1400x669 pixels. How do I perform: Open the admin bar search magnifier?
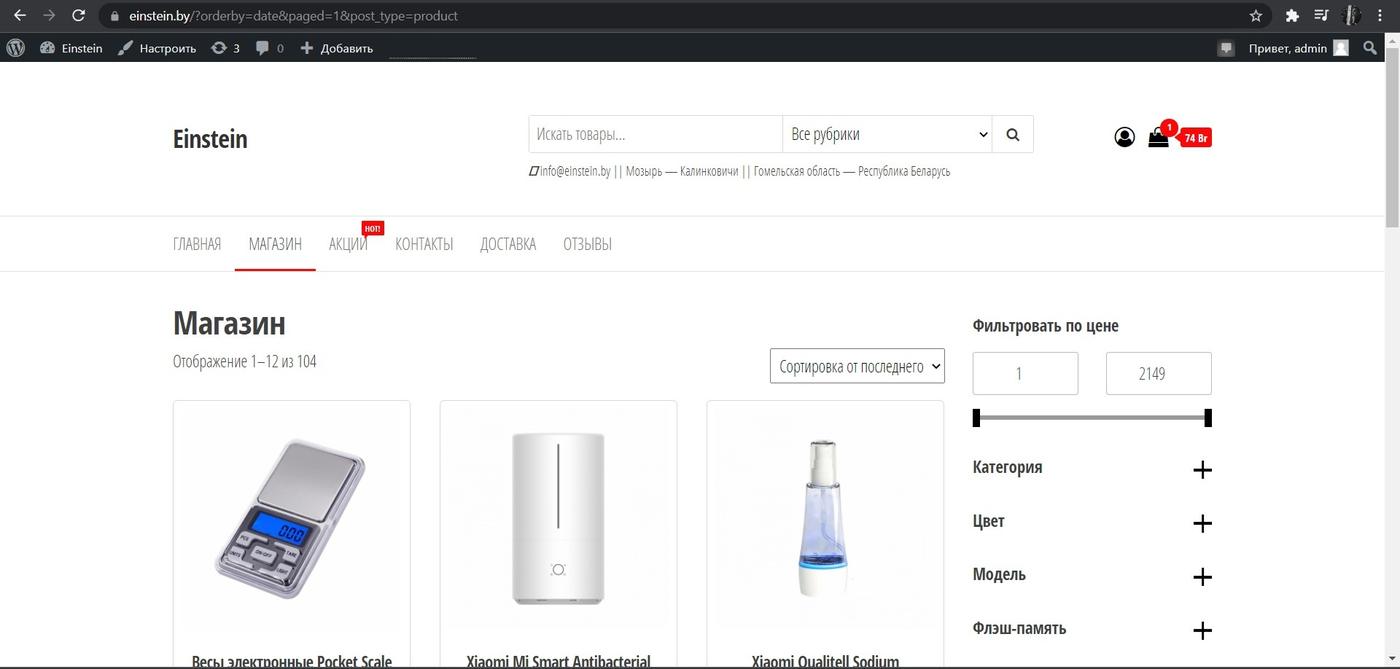[x=1370, y=48]
